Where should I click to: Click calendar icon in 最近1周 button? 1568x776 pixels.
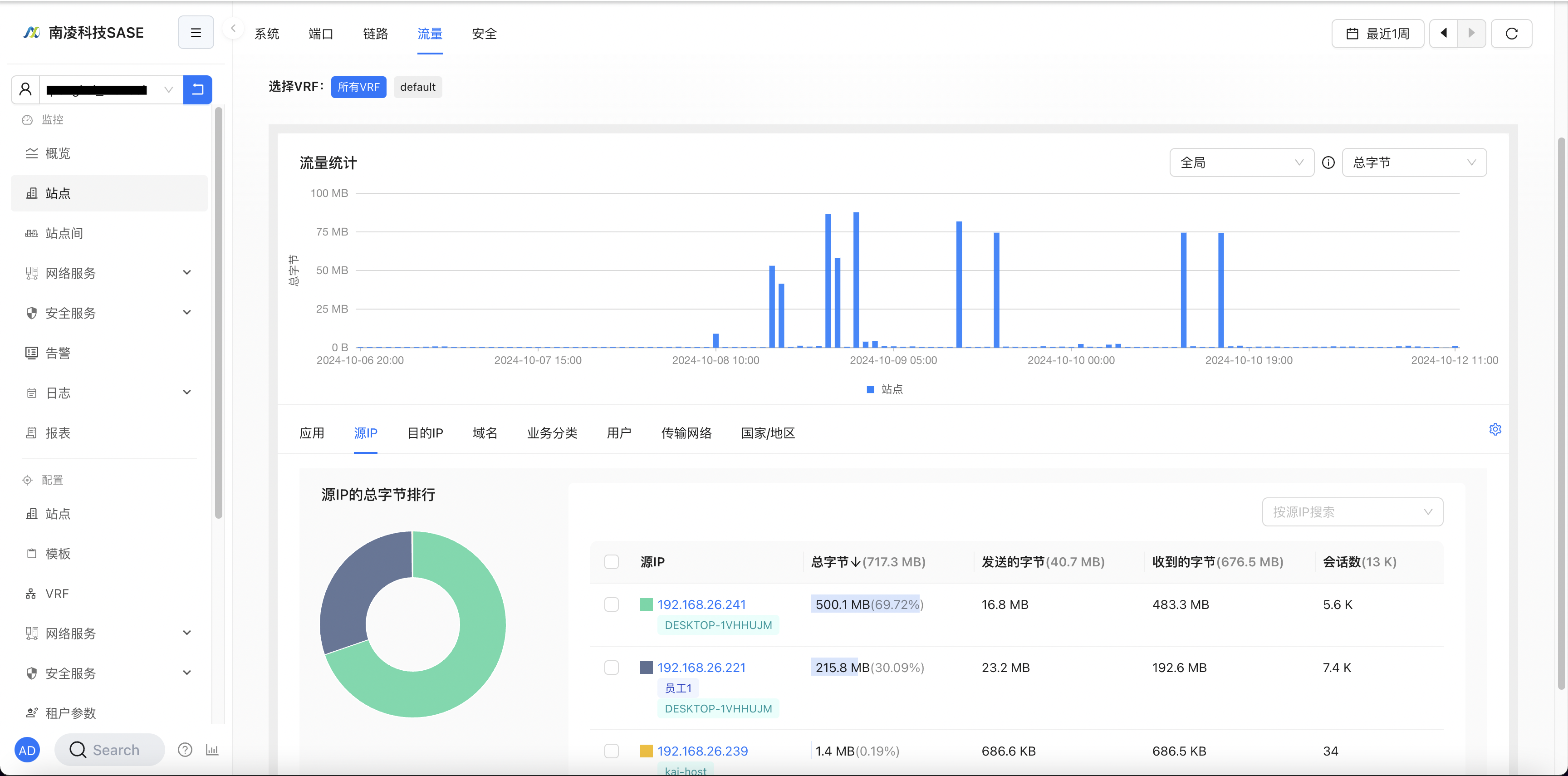[1352, 34]
